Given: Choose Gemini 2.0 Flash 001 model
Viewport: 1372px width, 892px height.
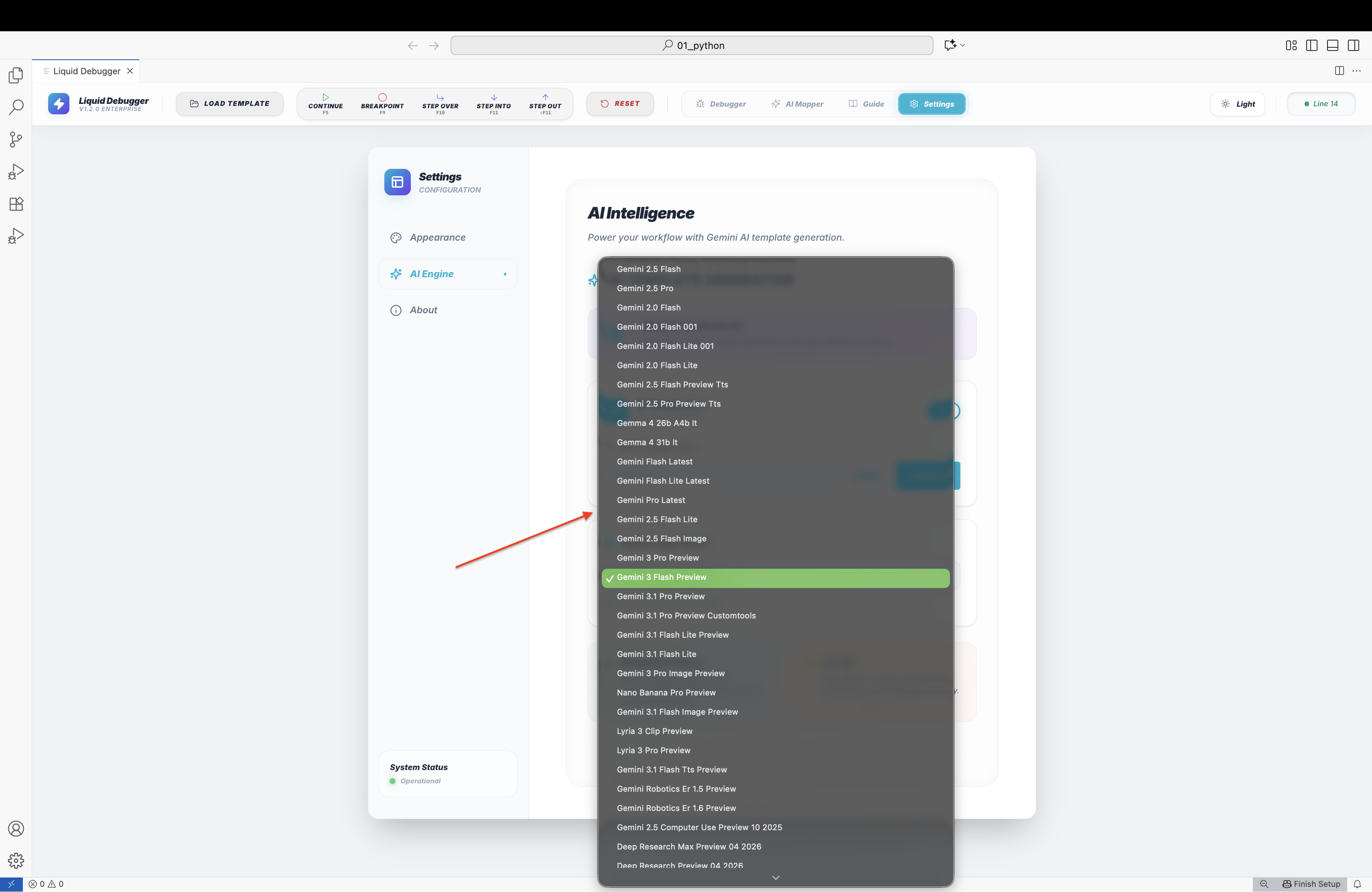Looking at the screenshot, I should 775,327.
